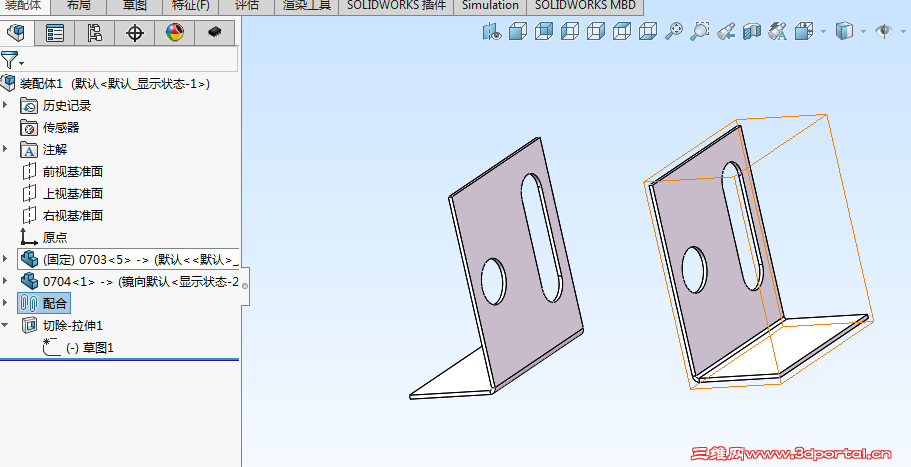The width and height of the screenshot is (911, 467).
Task: Select the 上视基准面 plane
Action: pyautogui.click(x=62, y=193)
